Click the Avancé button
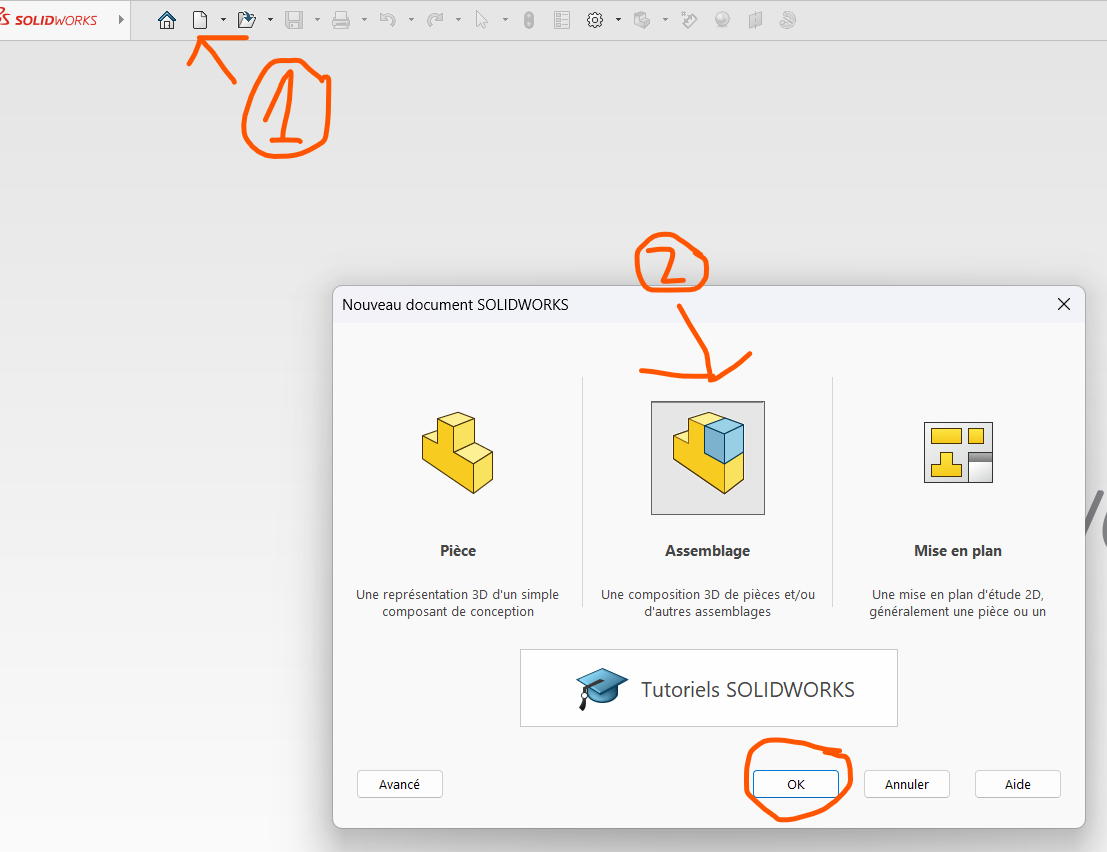 click(x=400, y=784)
